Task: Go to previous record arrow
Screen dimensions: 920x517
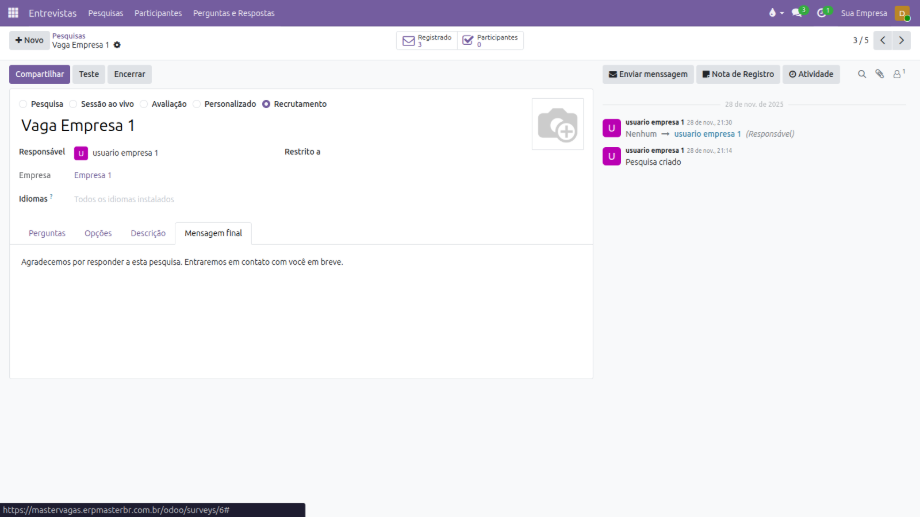Action: click(x=882, y=40)
